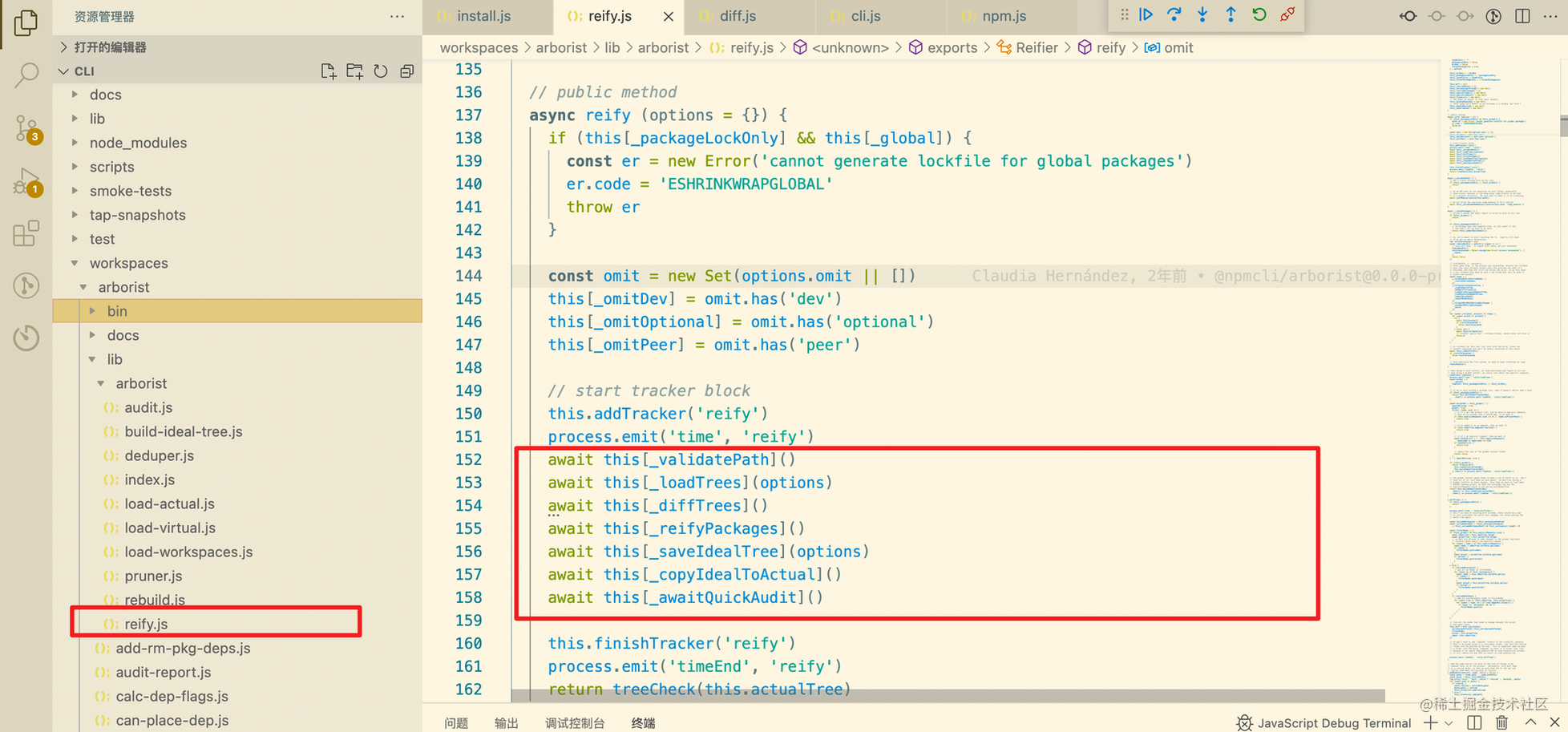The image size is (1568, 732).
Task: Open Source Control view with badge 3
Action: coord(26,128)
